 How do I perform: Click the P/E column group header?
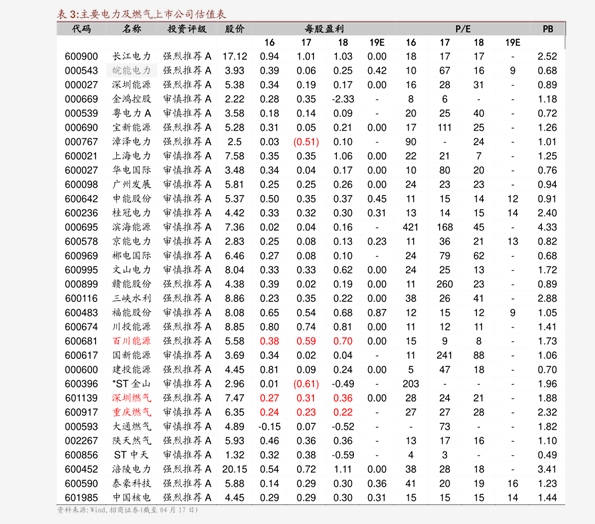(463, 29)
